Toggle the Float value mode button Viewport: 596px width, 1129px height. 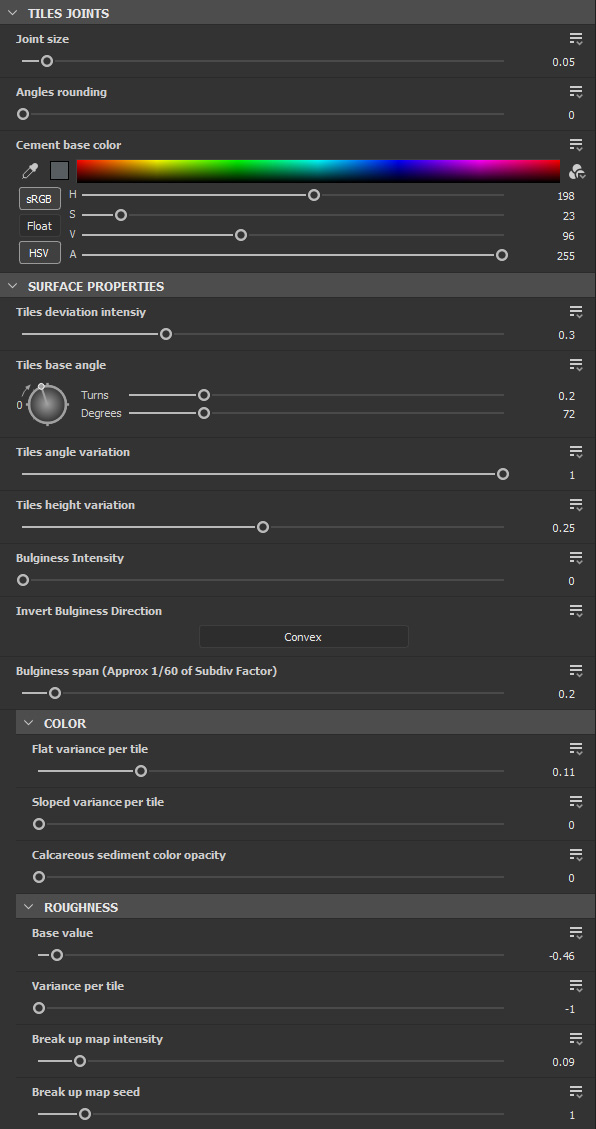[40, 226]
